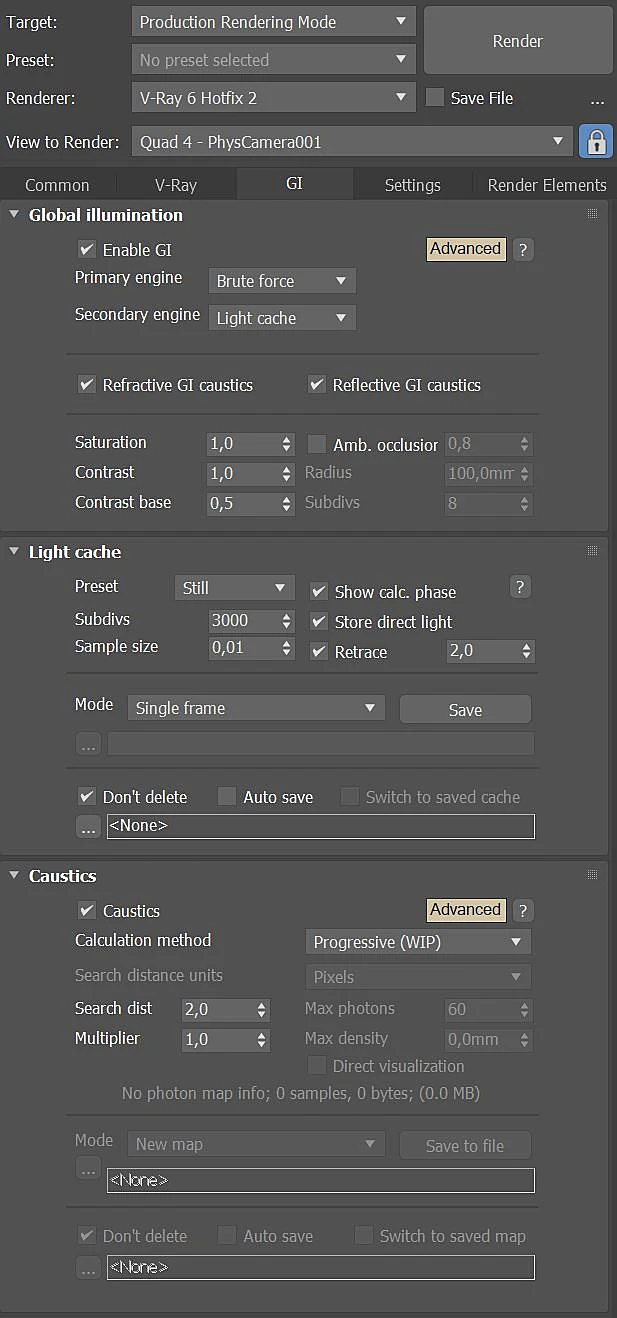Adjust the Subdivs 3000 spinner arrows

pos(287,621)
